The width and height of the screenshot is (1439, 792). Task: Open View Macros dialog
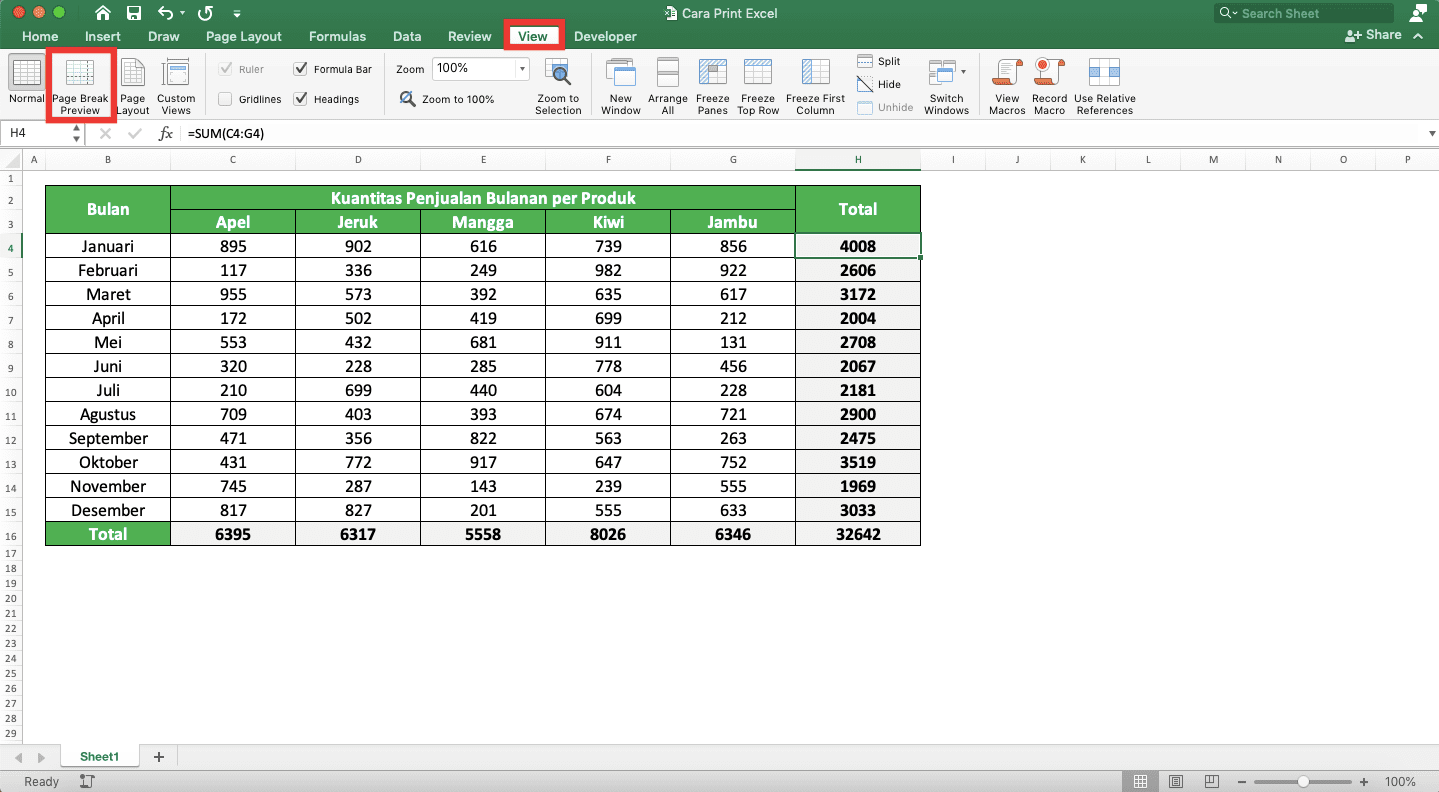(1007, 86)
